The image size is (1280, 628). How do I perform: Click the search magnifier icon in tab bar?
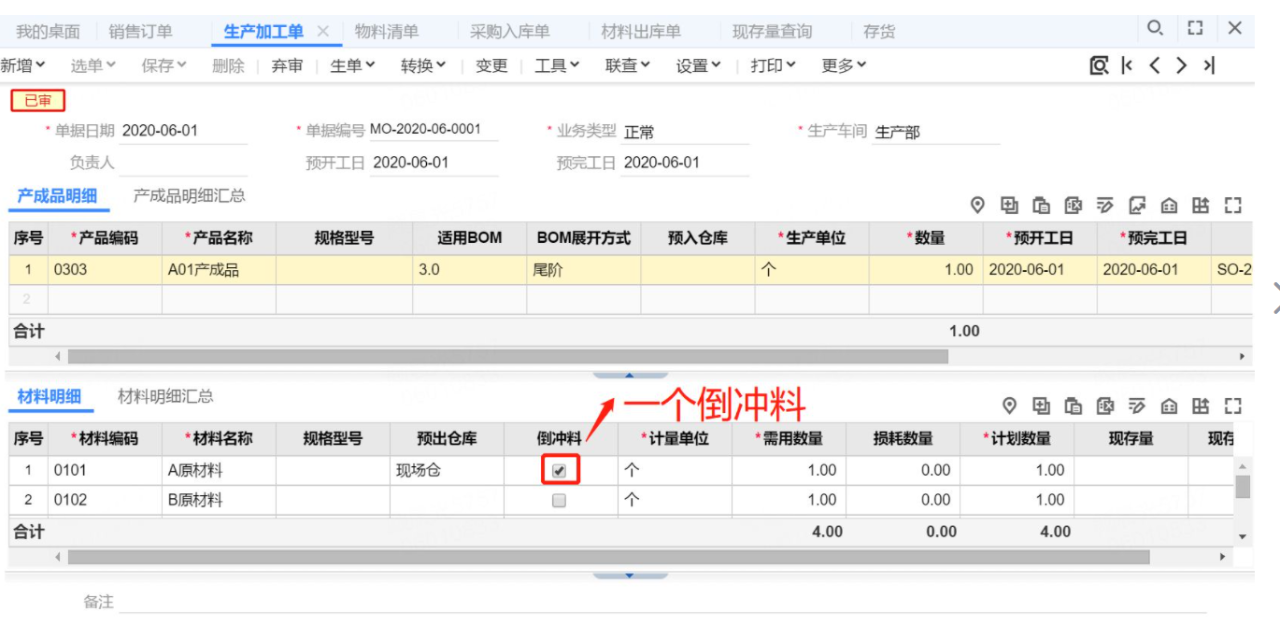click(x=1154, y=28)
